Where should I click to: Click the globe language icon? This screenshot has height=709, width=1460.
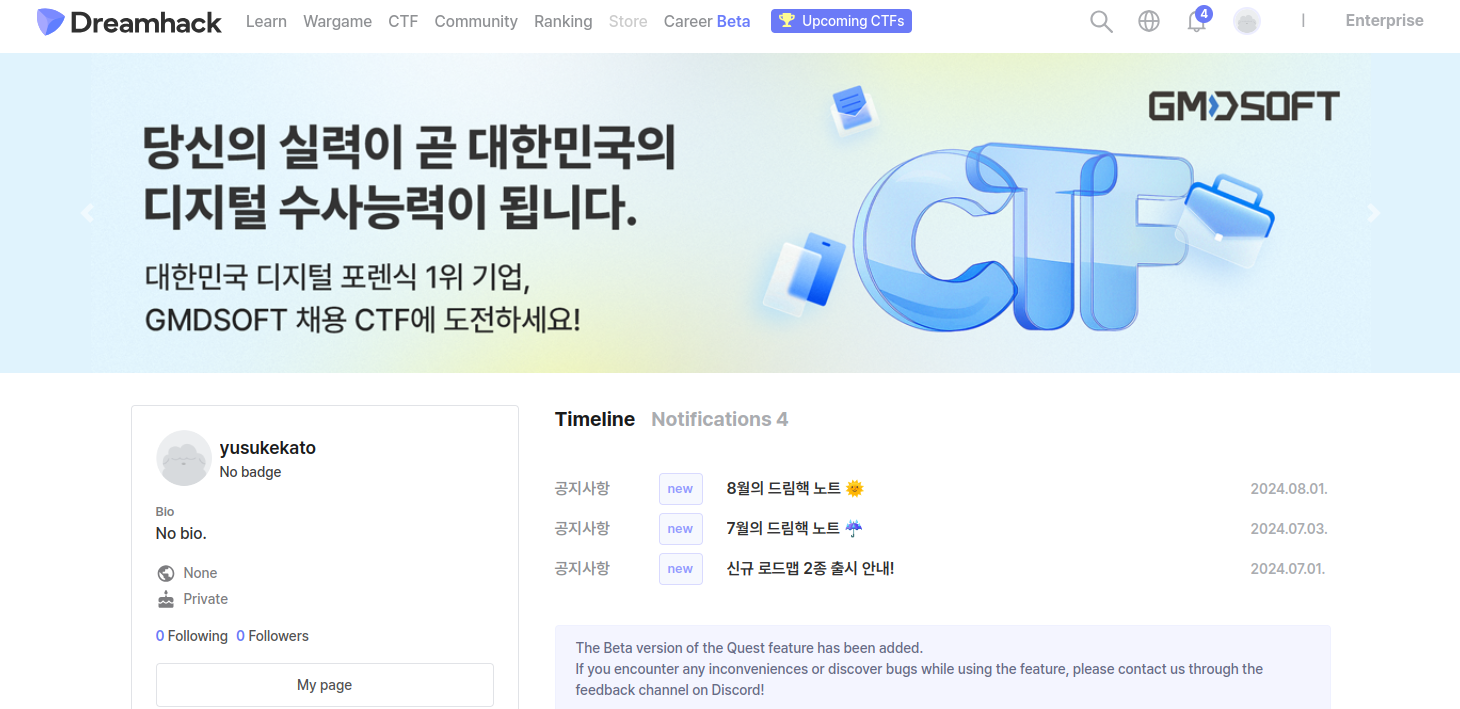[x=1149, y=22]
